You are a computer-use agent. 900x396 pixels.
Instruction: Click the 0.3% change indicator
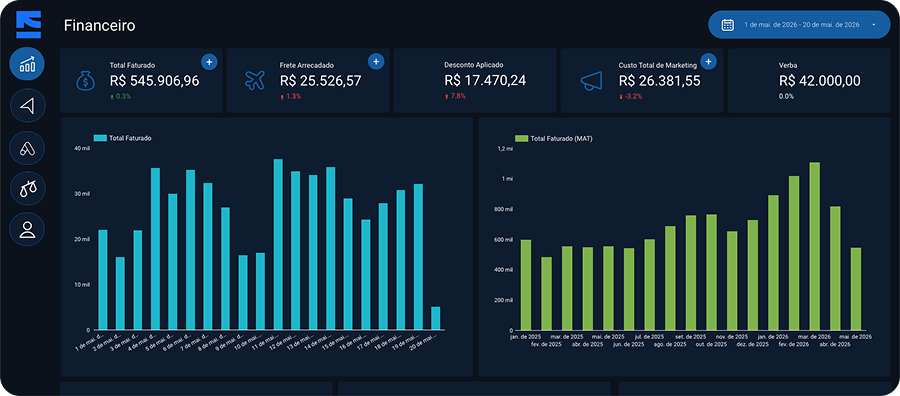(121, 96)
